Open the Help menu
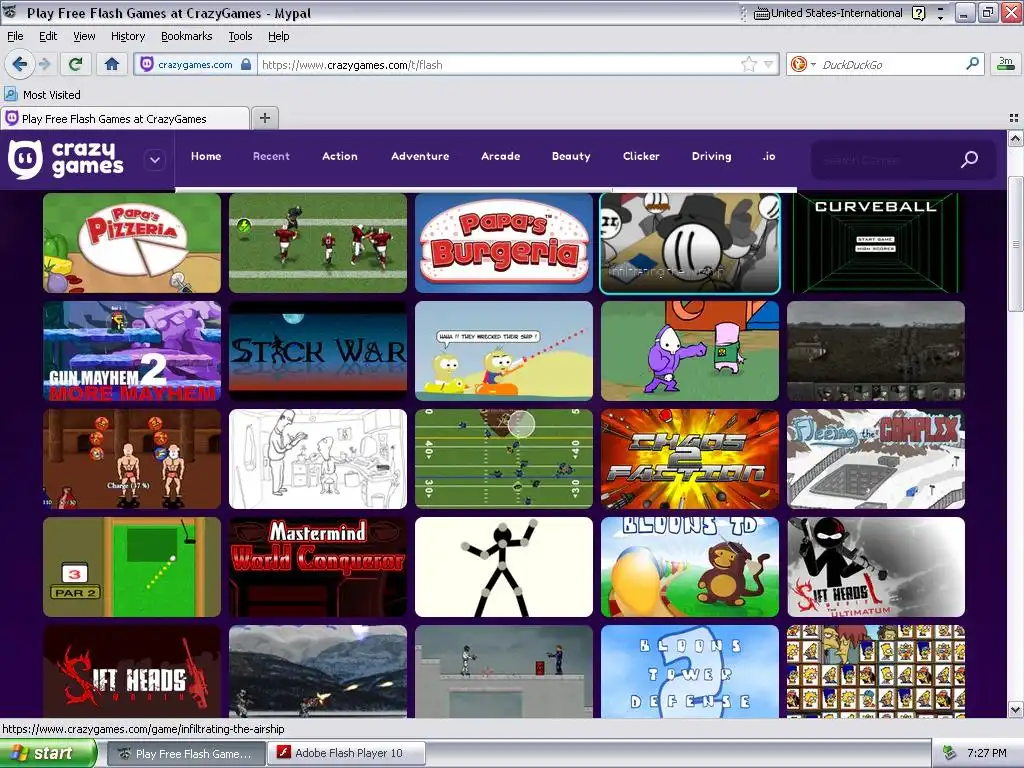This screenshot has height=768, width=1024. 278,36
